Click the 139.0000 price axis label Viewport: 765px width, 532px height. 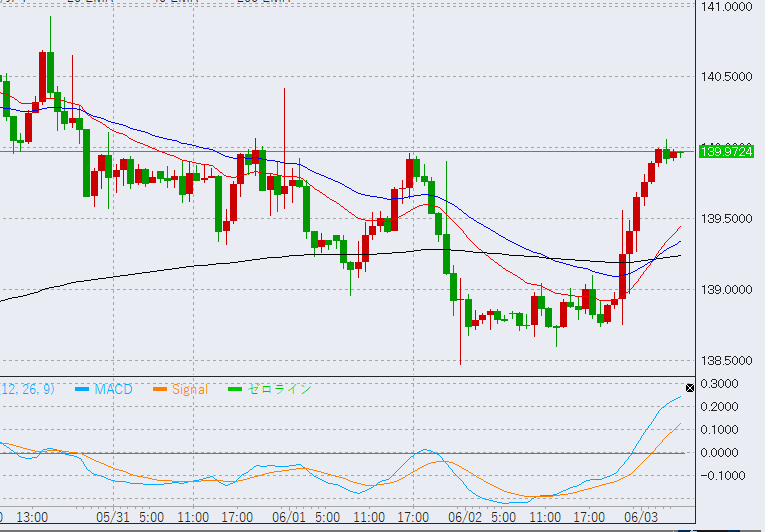[726, 290]
